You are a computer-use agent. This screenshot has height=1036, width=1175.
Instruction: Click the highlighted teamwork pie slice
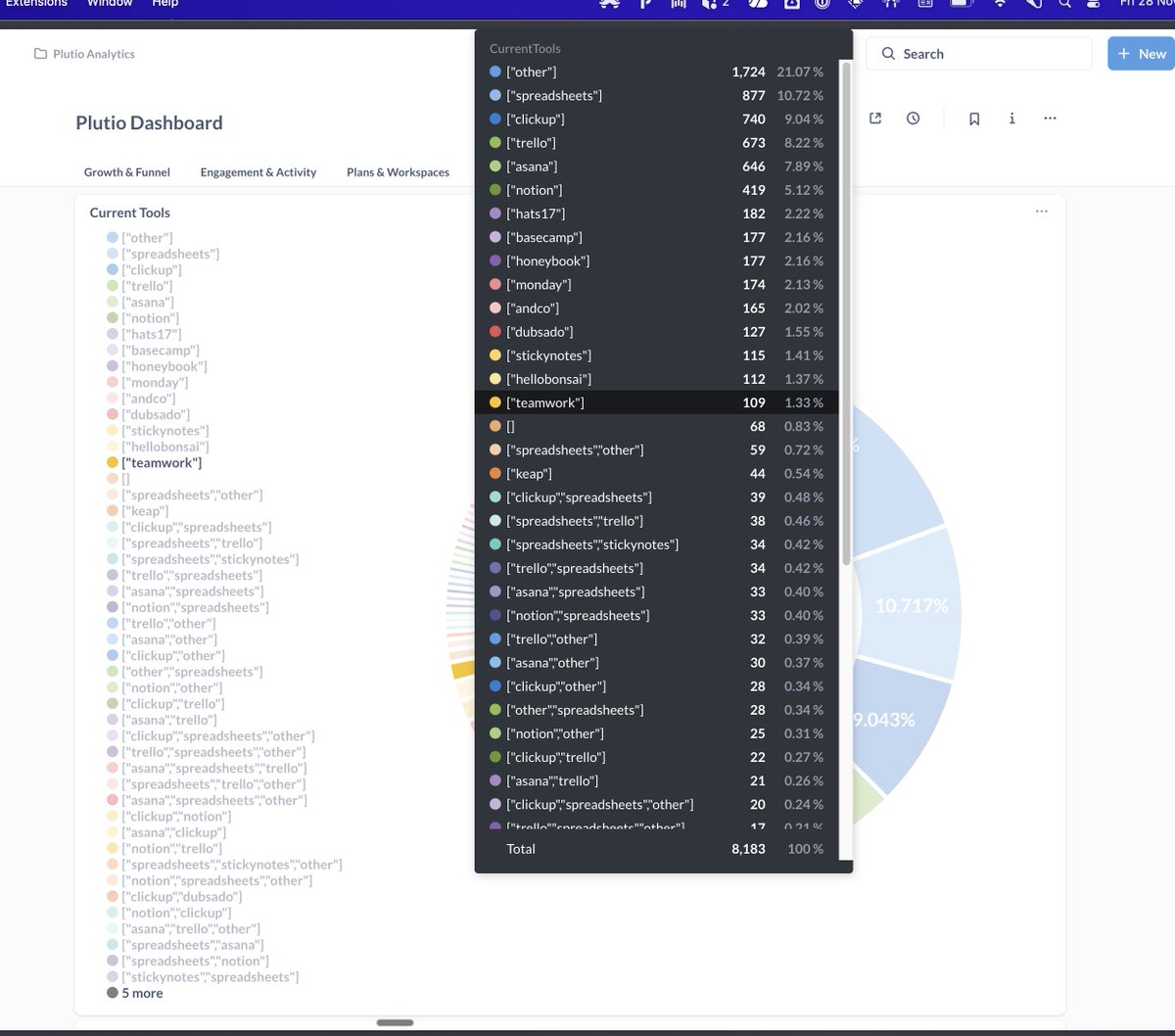click(x=463, y=669)
